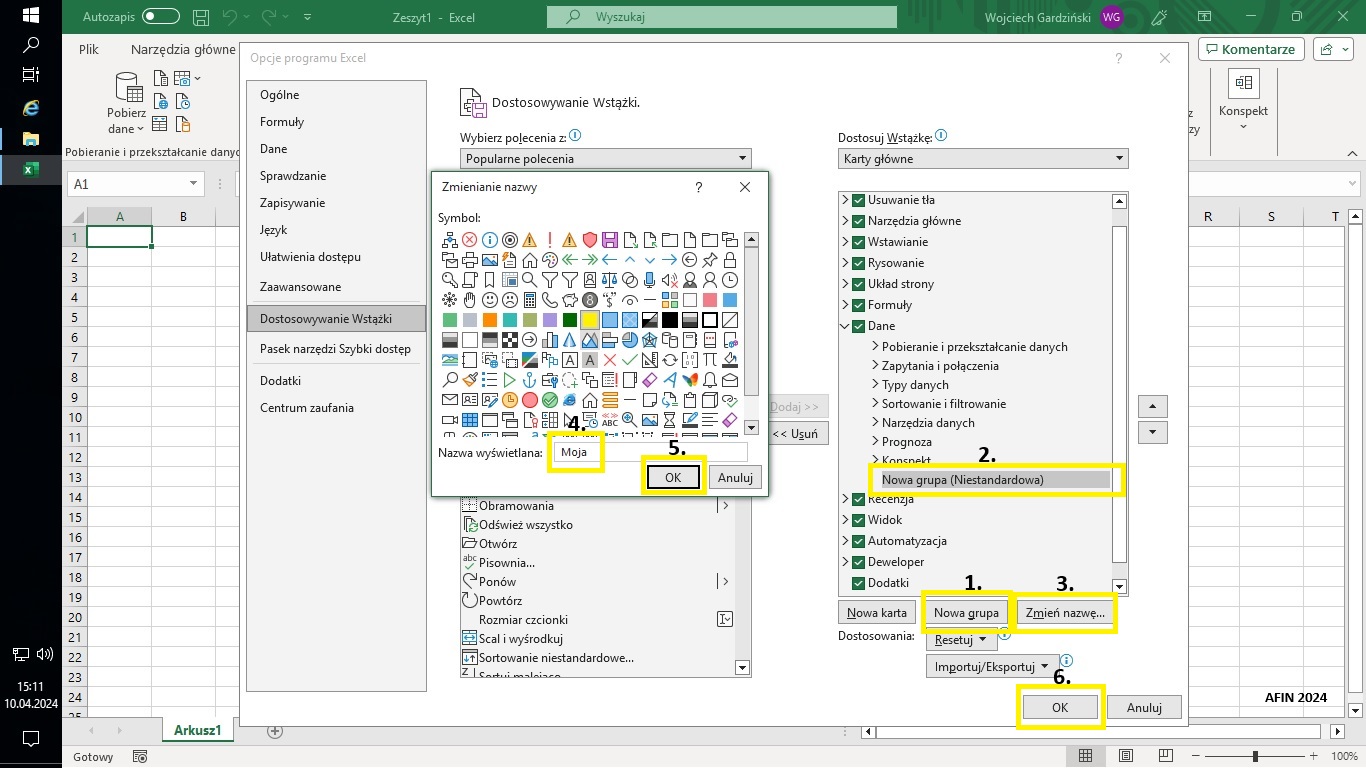Uncheck the Dodatki tab checkbox
The height and width of the screenshot is (768, 1366).
pyautogui.click(x=858, y=583)
